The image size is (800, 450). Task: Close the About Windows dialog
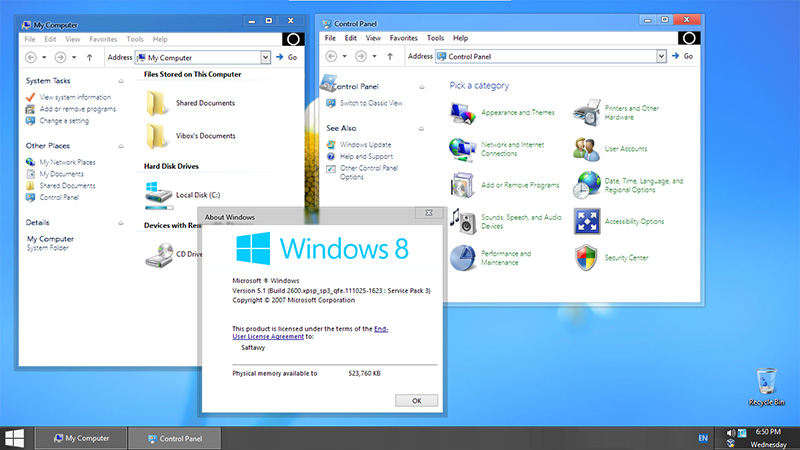click(x=429, y=213)
